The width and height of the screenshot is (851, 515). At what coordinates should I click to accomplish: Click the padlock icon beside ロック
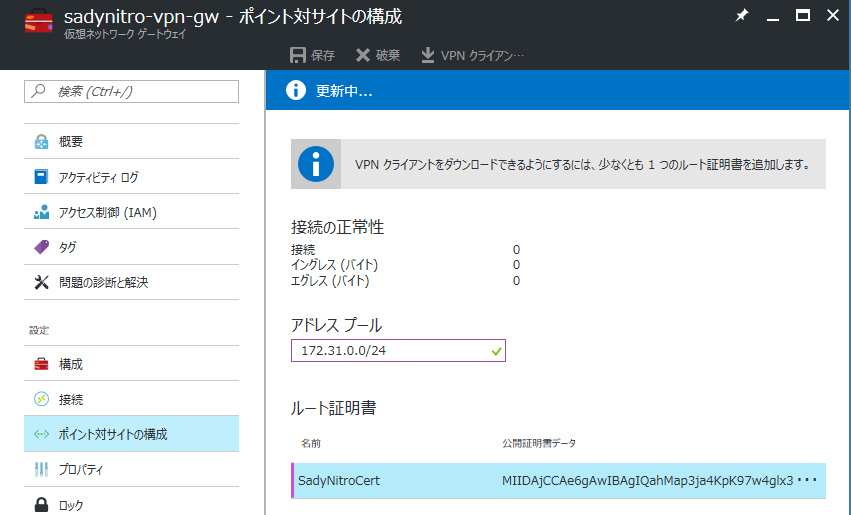(x=41, y=505)
